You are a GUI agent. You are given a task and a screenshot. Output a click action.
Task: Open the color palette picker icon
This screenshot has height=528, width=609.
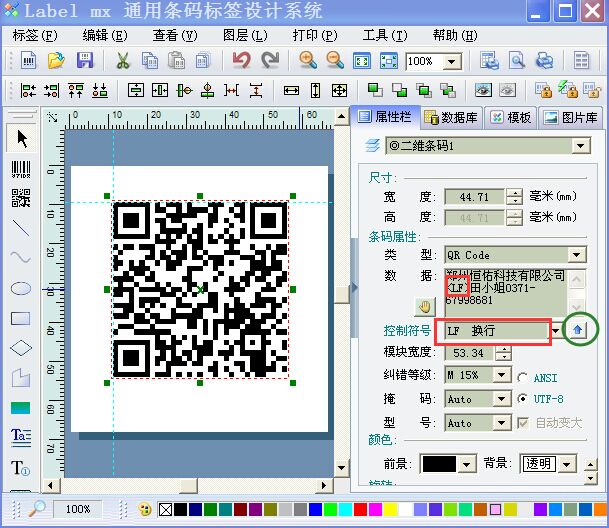[x=145, y=509]
